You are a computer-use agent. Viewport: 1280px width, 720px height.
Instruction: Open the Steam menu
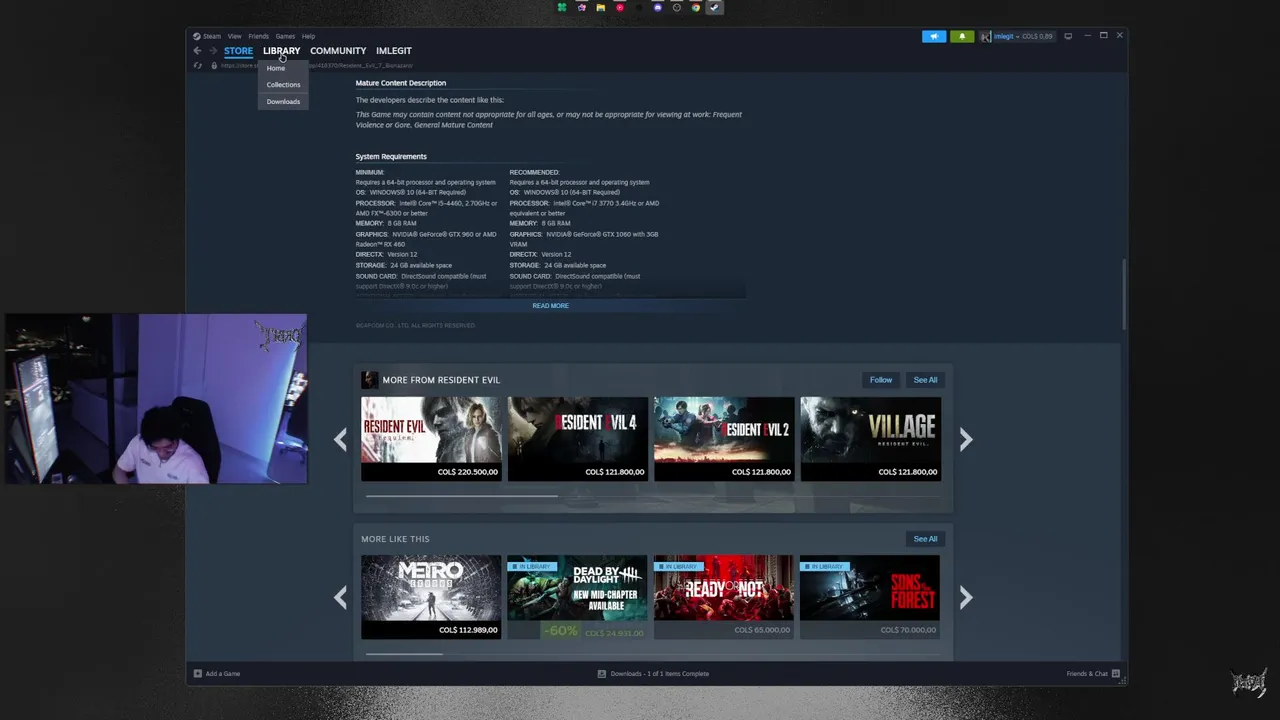(x=212, y=36)
